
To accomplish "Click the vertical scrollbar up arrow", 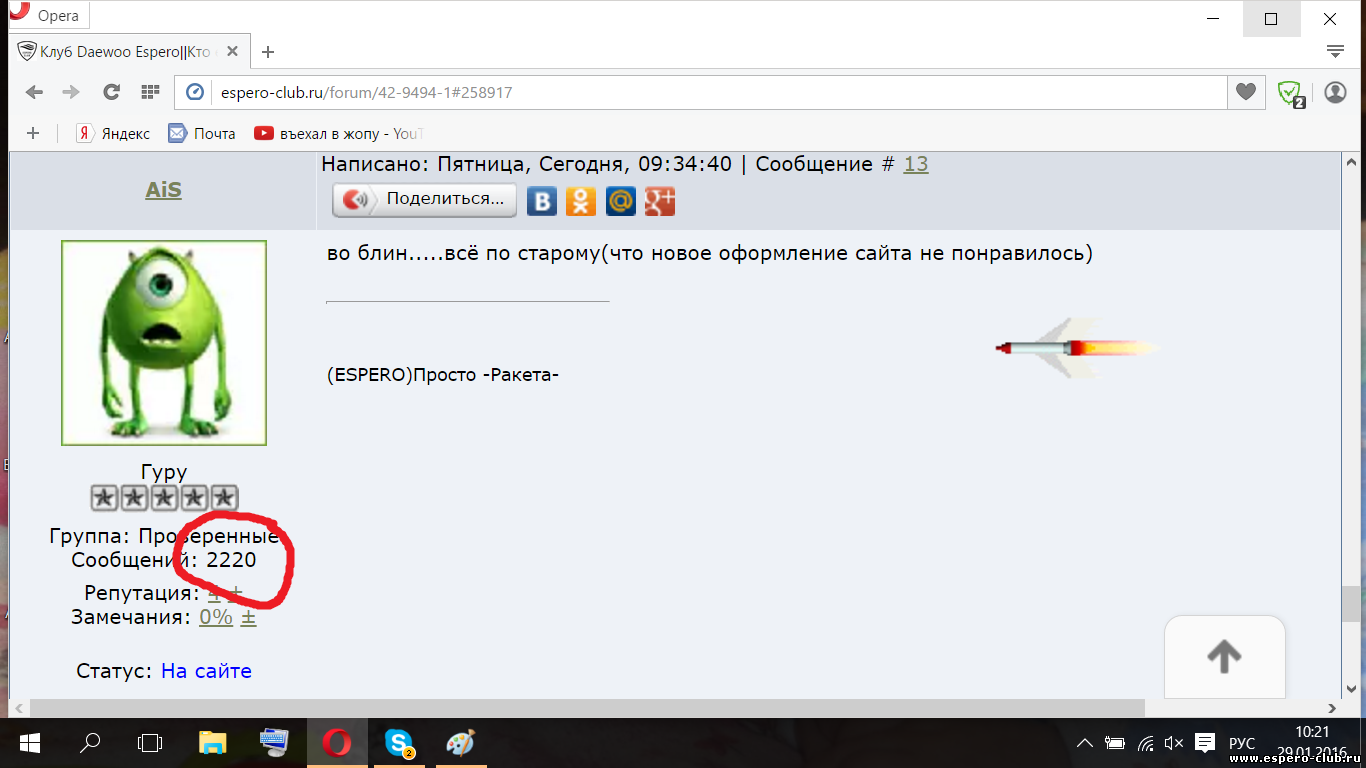I will (1351, 162).
